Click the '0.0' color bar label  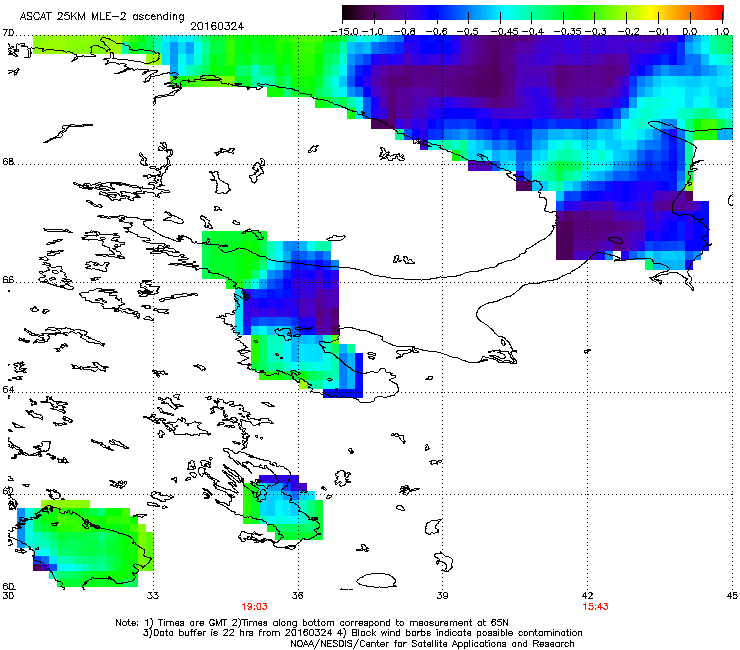pos(690,32)
